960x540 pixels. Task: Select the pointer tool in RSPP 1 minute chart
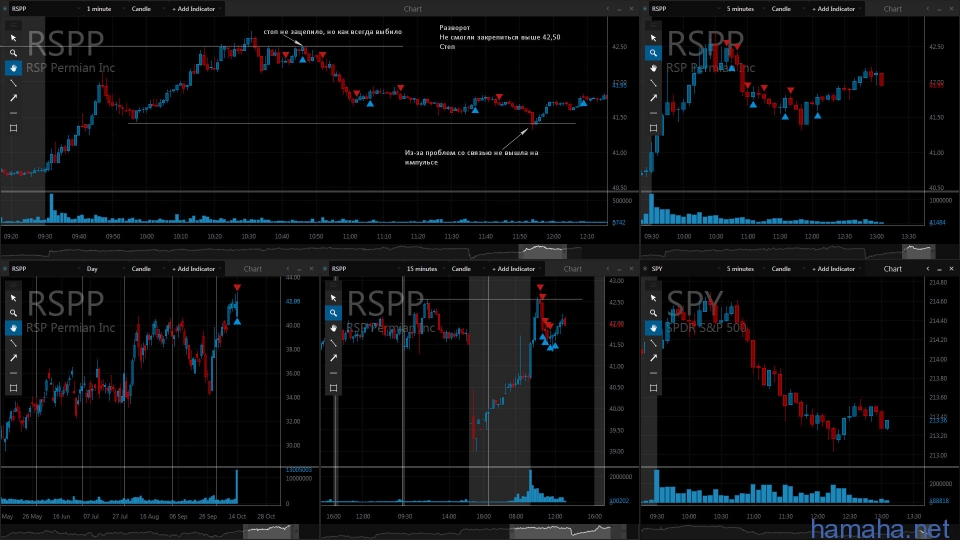tap(13, 38)
